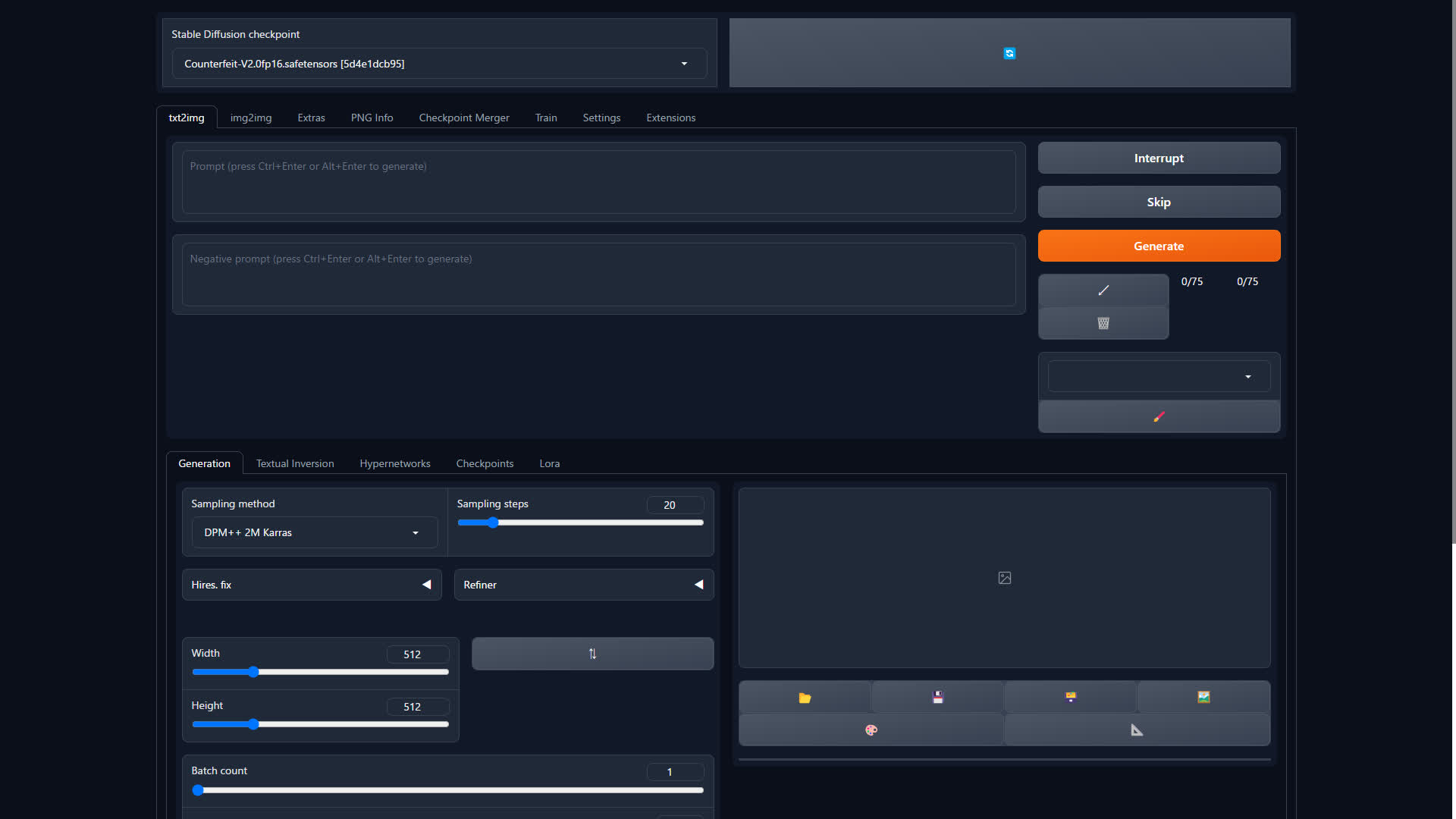Viewport: 1456px width, 819px height.
Task: Send to extras triangle ruler icon
Action: coord(1137,730)
